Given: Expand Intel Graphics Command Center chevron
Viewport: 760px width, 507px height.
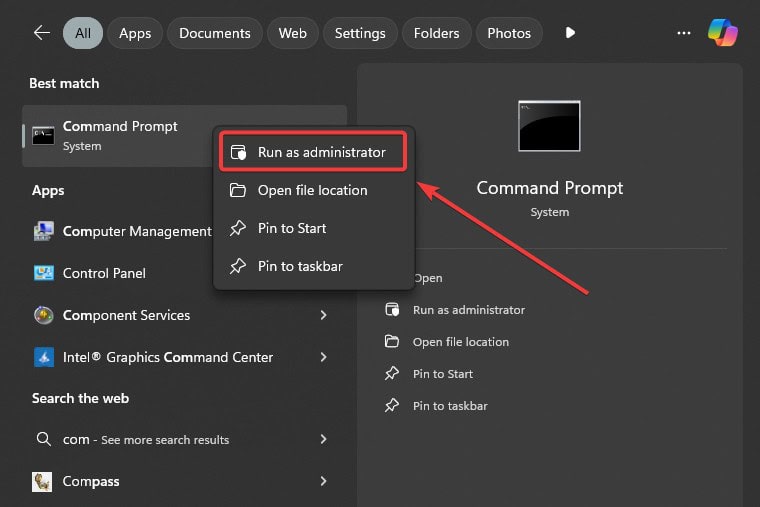Looking at the screenshot, I should (324, 357).
